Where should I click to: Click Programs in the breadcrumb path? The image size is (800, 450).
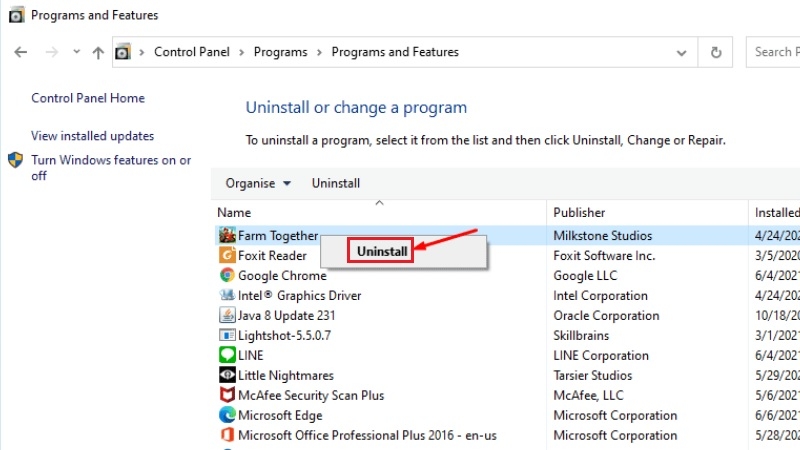click(281, 52)
